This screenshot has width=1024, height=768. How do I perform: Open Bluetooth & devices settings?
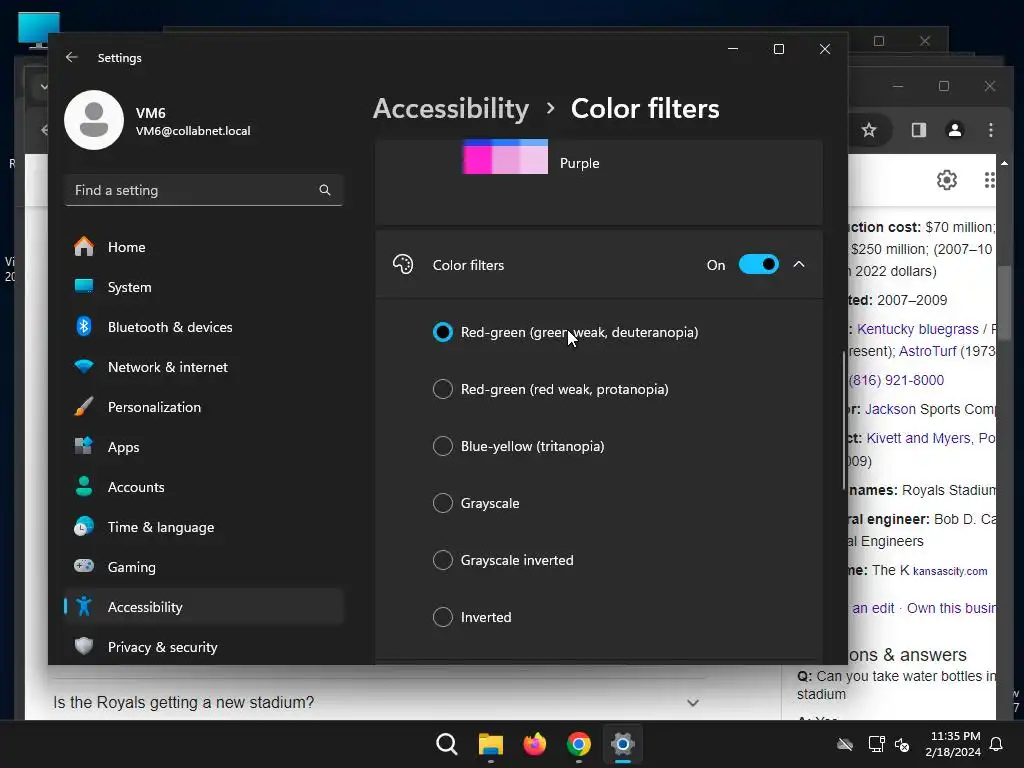pos(204,327)
